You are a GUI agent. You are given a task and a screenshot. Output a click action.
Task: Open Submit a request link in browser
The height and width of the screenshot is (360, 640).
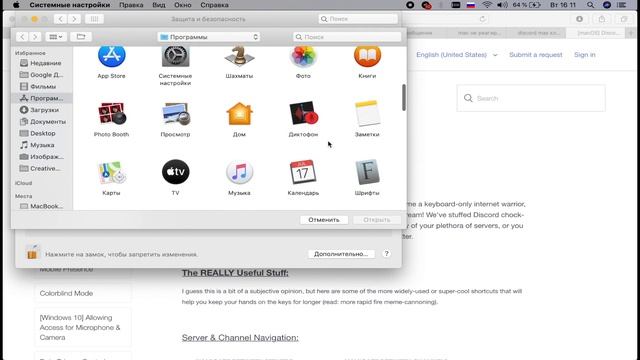tap(536, 55)
